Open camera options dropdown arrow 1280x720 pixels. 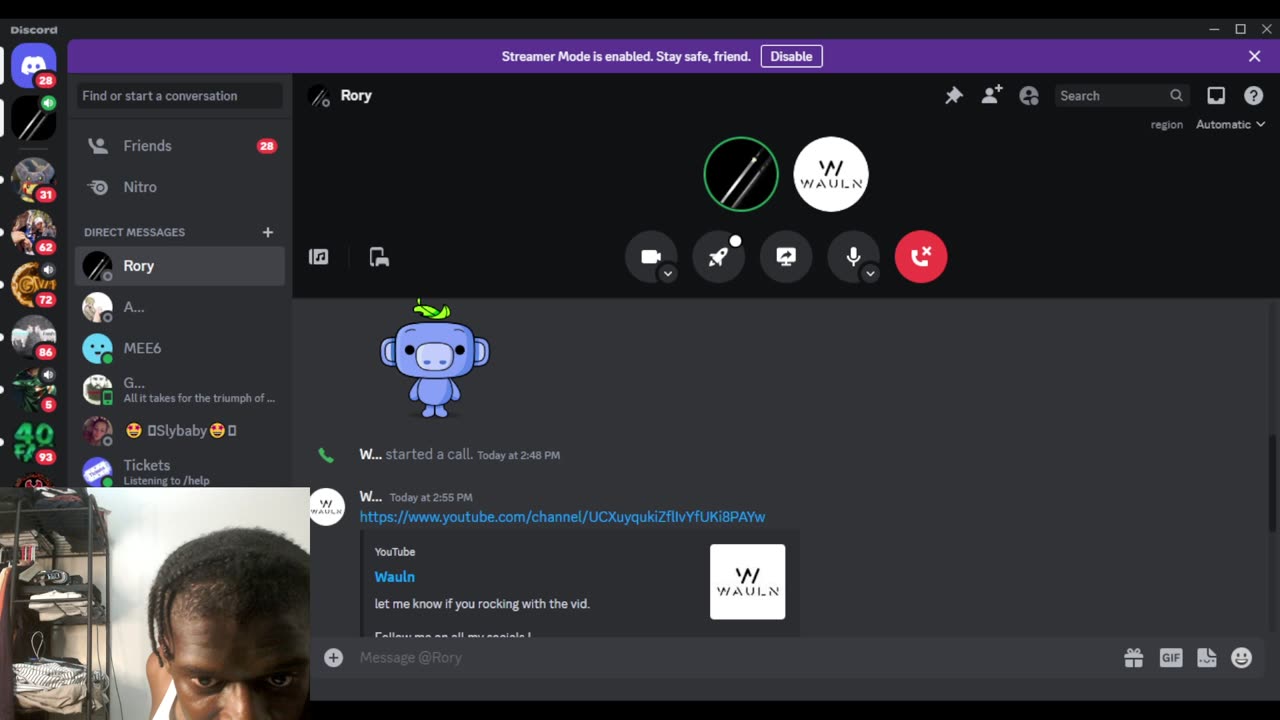coord(668,274)
